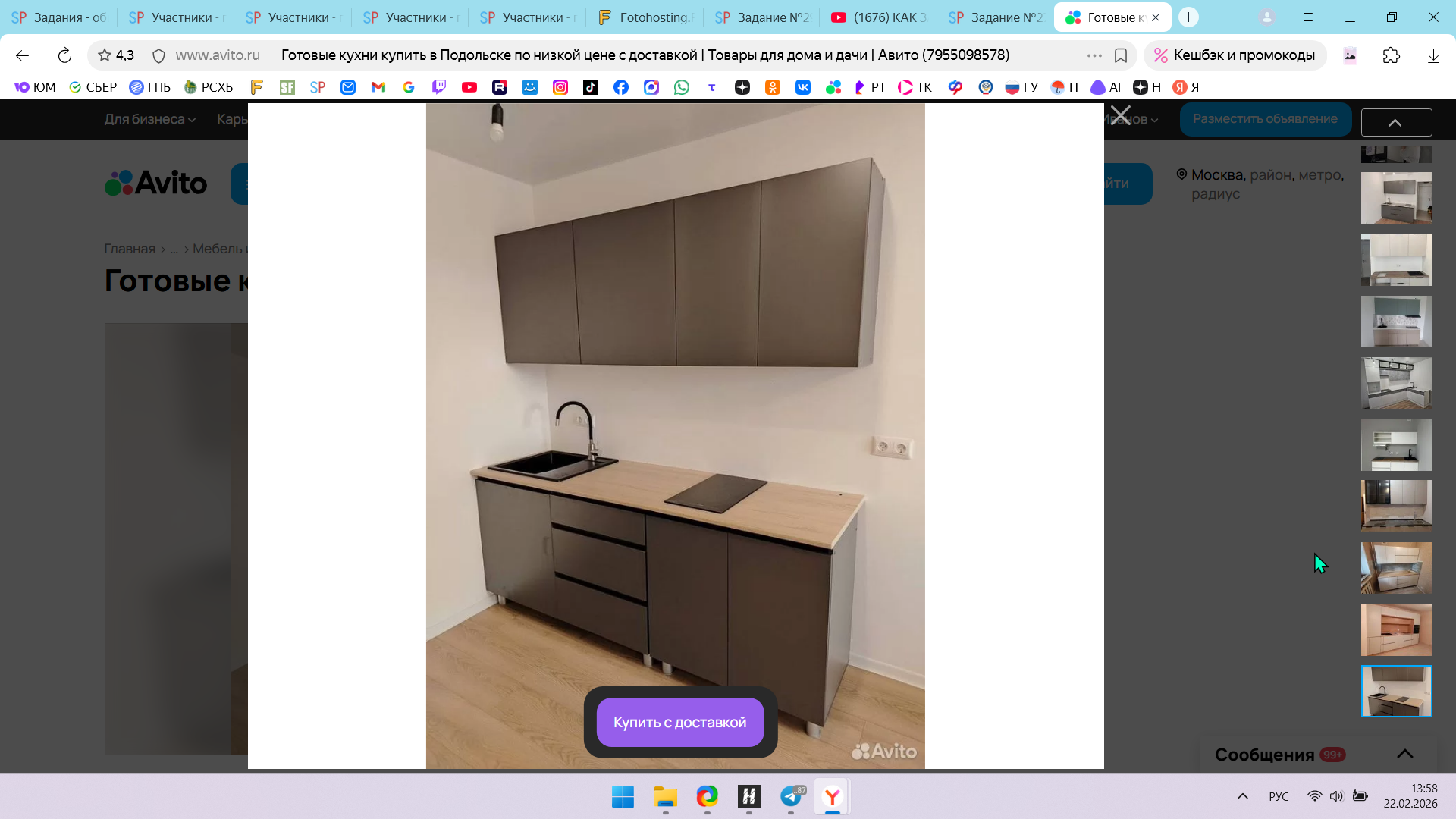The height and width of the screenshot is (819, 1456).
Task: Select the orange kitchen thumbnail
Action: point(1396,629)
